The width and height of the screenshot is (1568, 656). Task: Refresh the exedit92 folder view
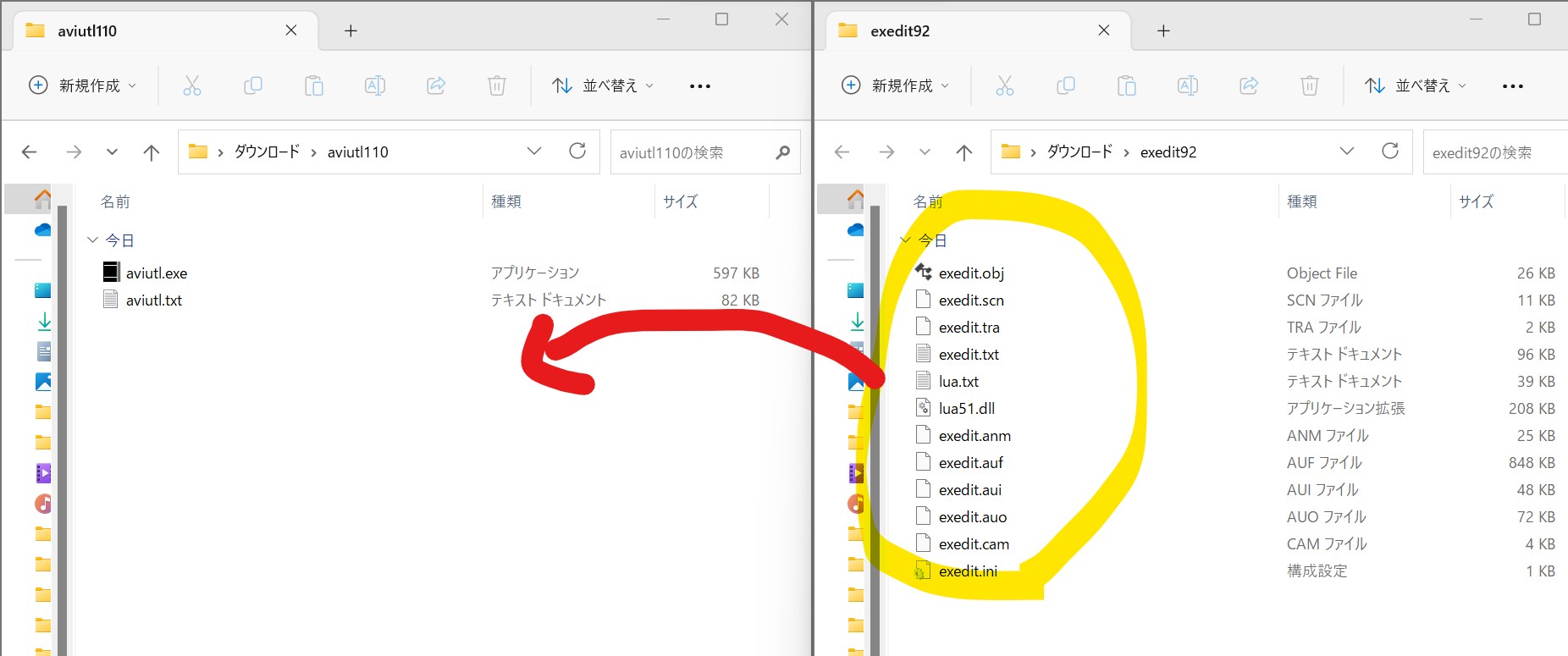coord(1390,152)
